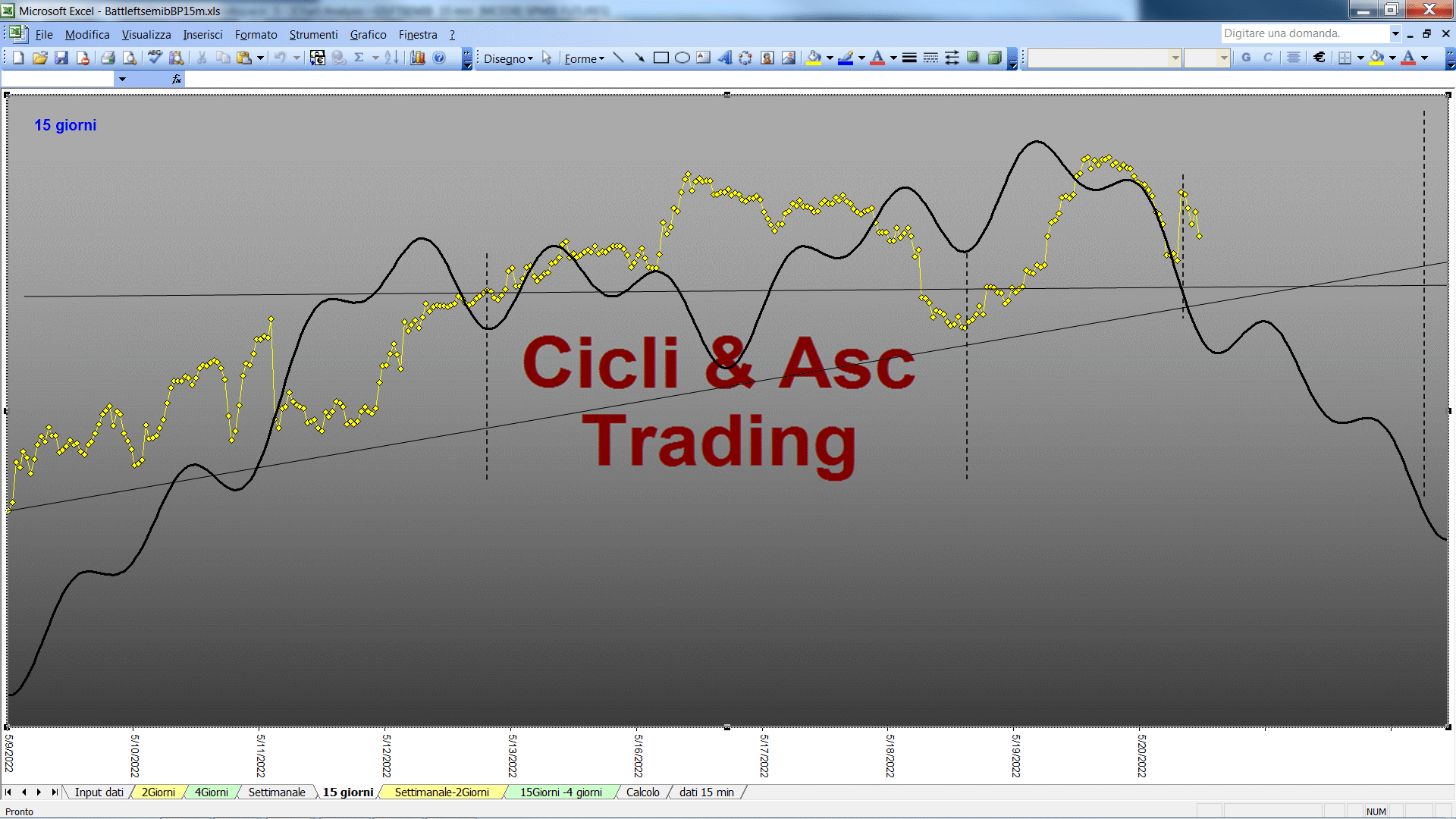The image size is (1456, 819).
Task: Apply the Euro currency format
Action: (x=1319, y=58)
